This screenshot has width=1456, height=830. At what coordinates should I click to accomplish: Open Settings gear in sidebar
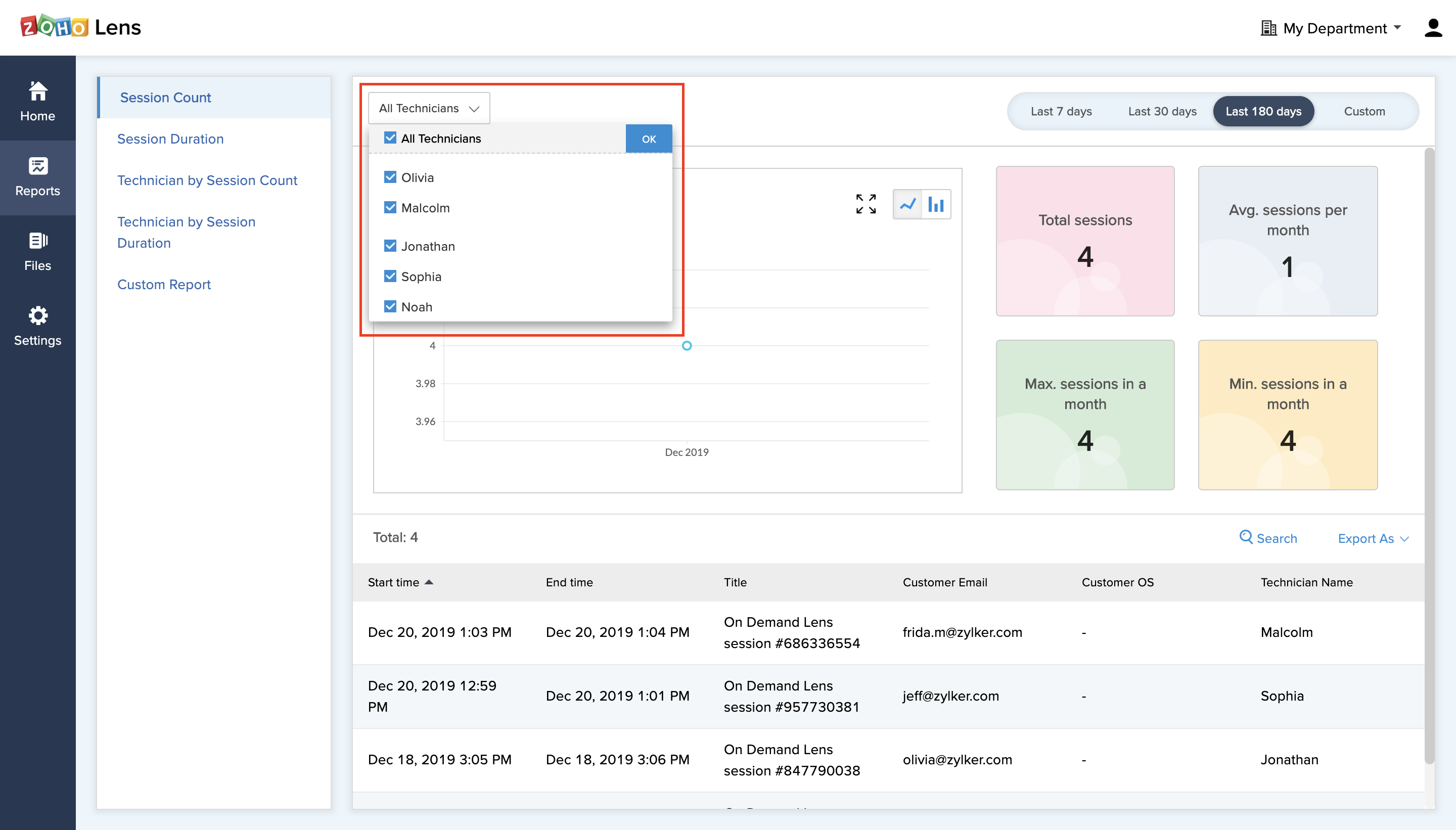tap(37, 315)
